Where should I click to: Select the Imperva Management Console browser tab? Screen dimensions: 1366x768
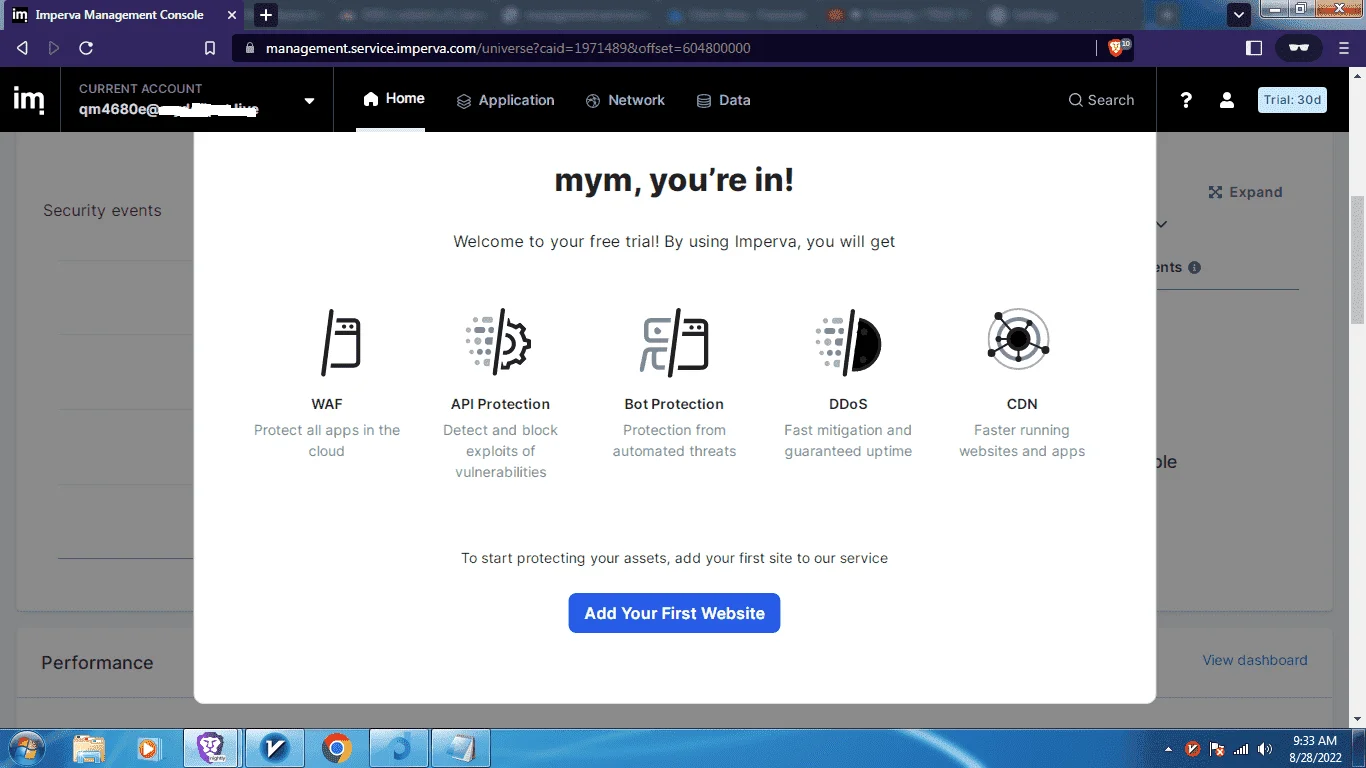[122, 15]
